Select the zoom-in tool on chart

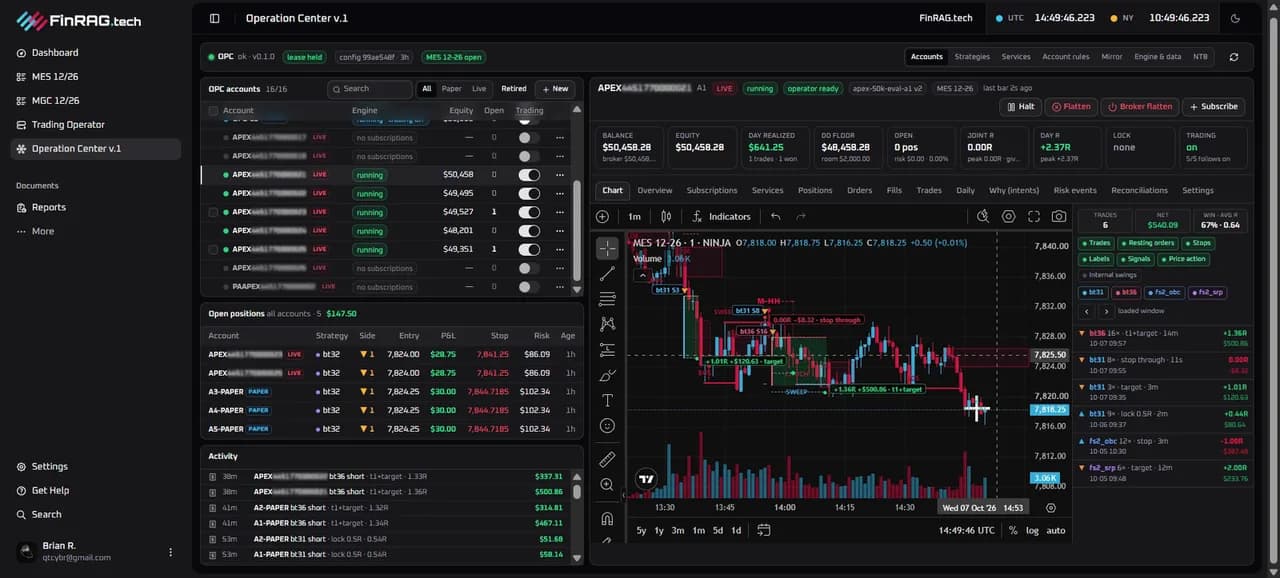607,485
